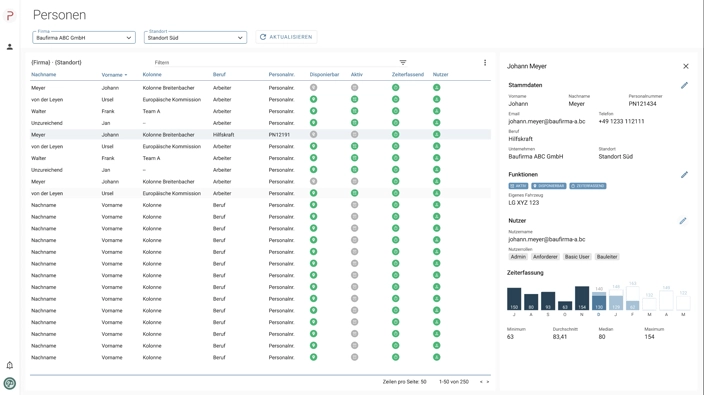Sort by the Nachname column
This screenshot has height=395, width=704.
pyautogui.click(x=44, y=75)
